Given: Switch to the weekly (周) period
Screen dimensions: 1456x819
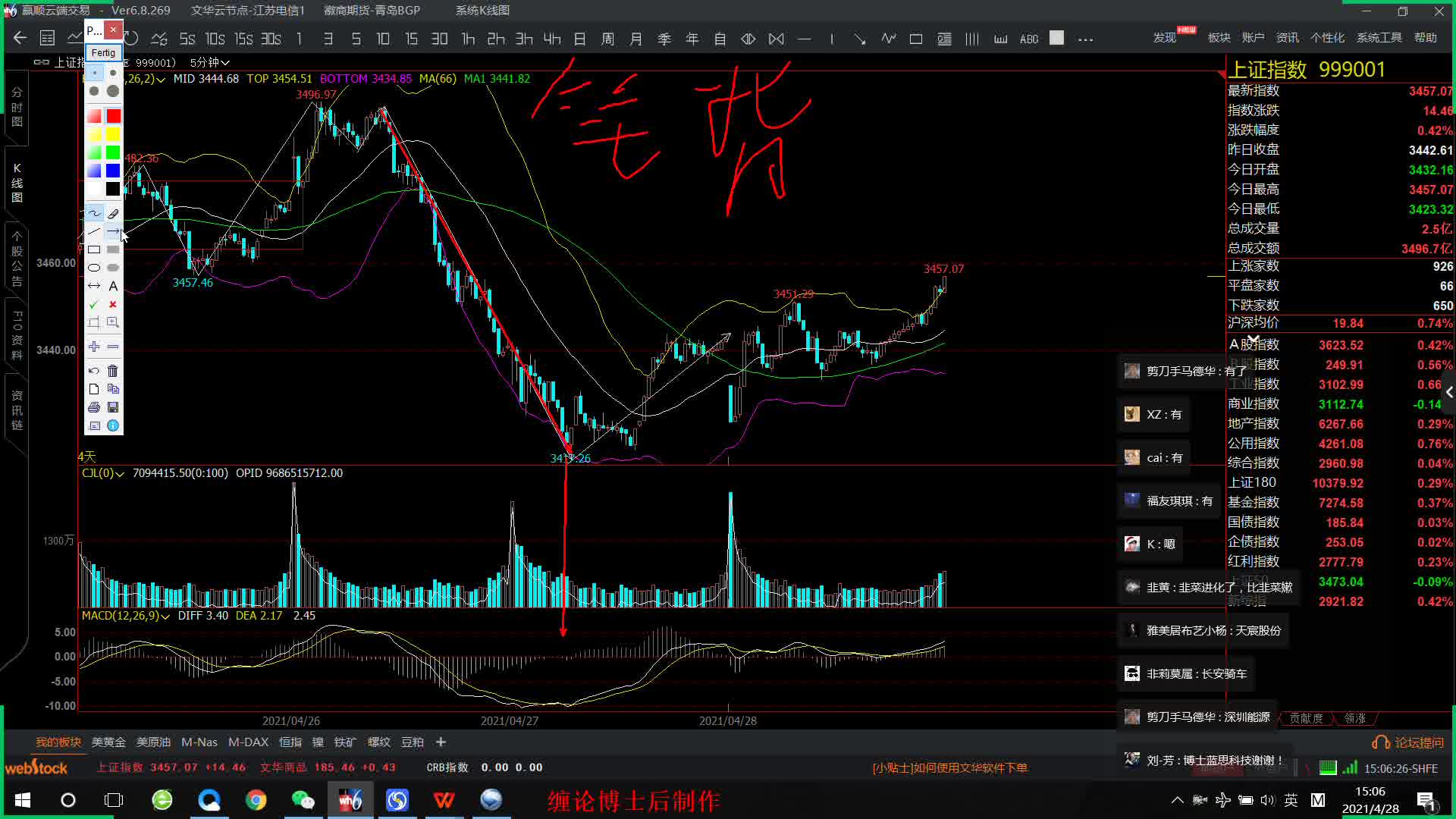Looking at the screenshot, I should tap(608, 38).
